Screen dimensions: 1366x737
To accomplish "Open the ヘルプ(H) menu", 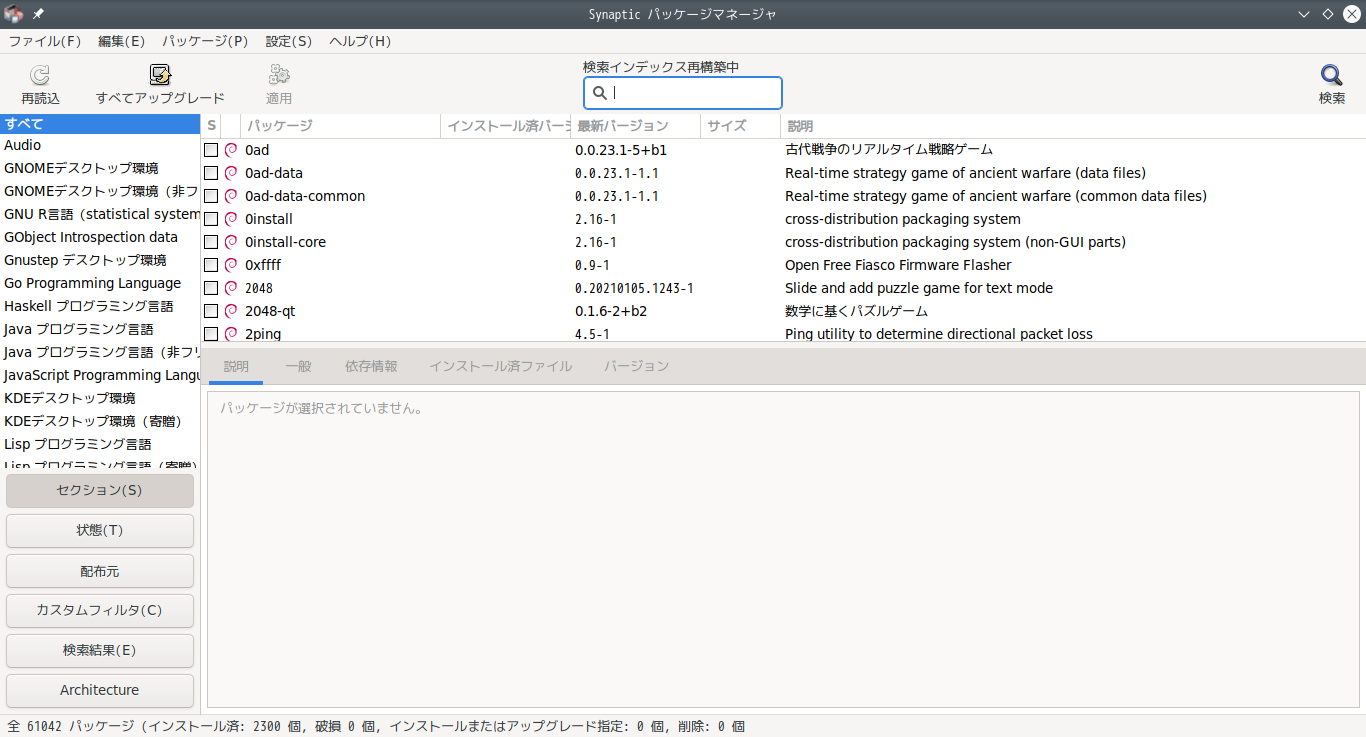I will point(360,41).
